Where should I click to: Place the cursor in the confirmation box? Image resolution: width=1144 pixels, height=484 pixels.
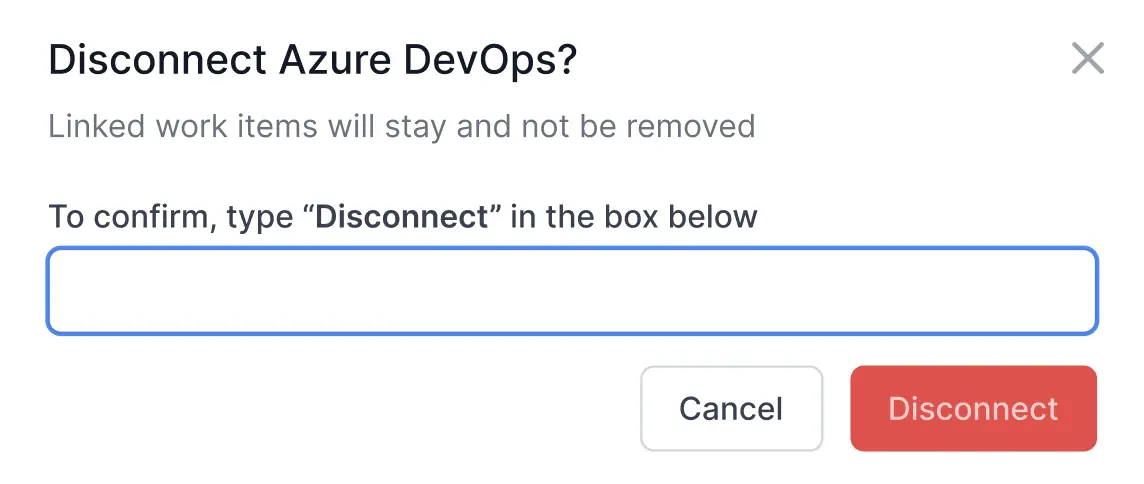(572, 291)
